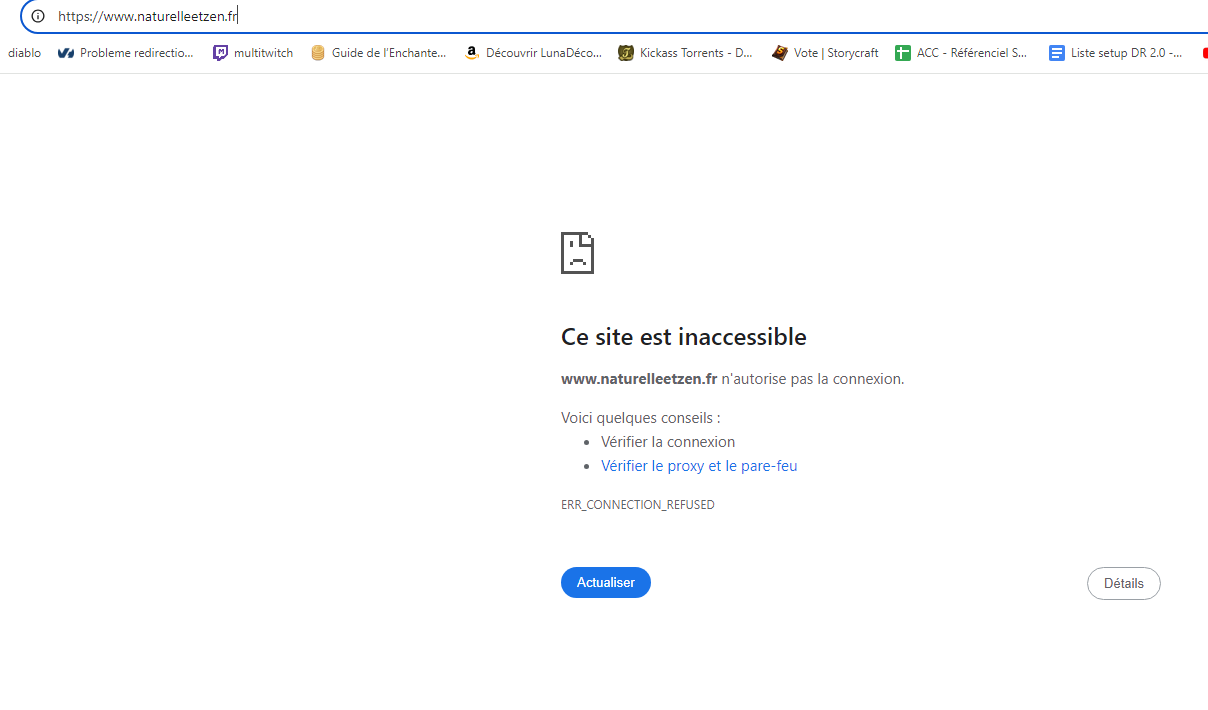Open the ACC - Référenciel spreadsheet bookmark
Viewport: 1208px width, 710px height.
(x=961, y=53)
